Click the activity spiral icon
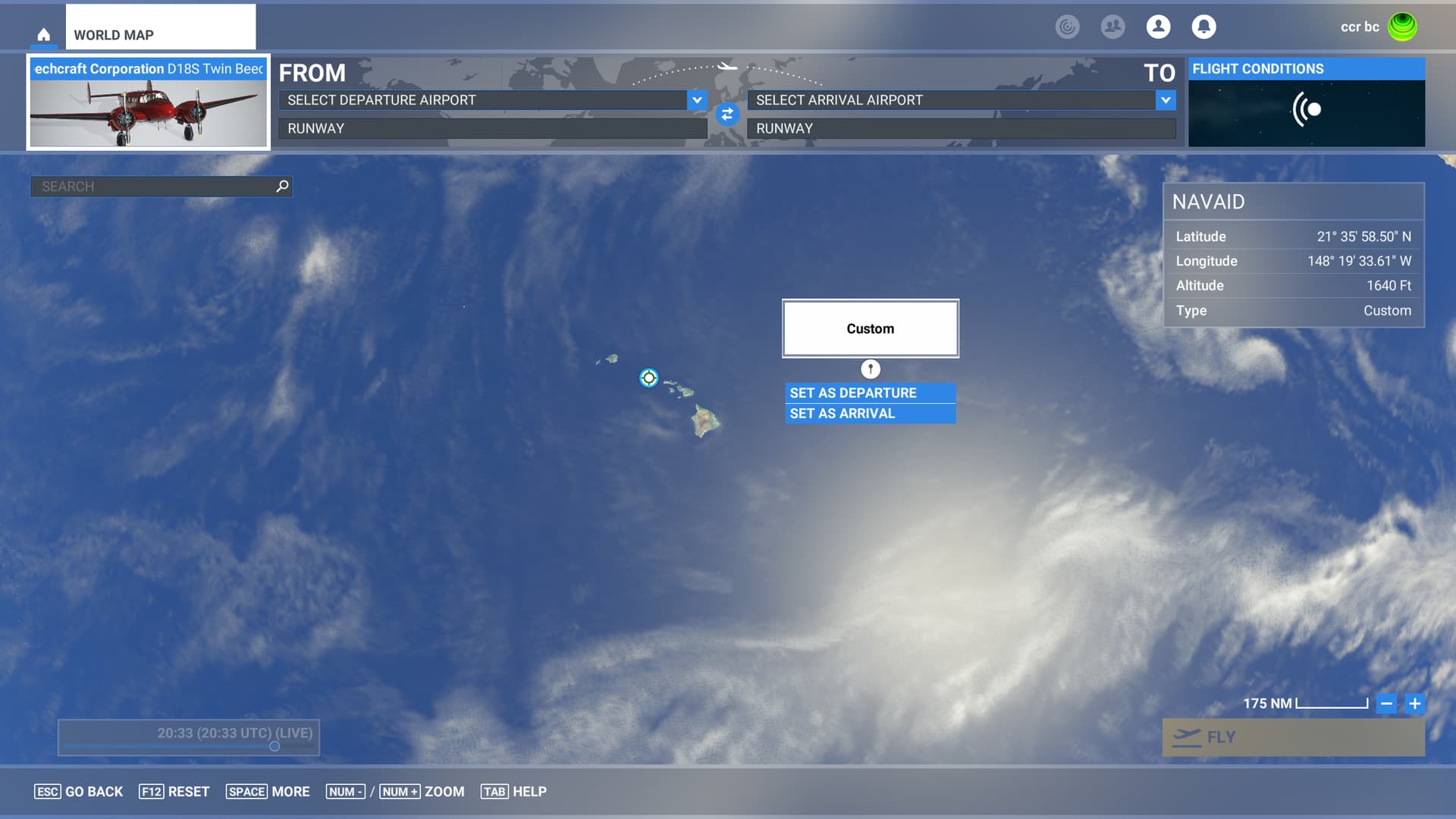 click(1067, 27)
